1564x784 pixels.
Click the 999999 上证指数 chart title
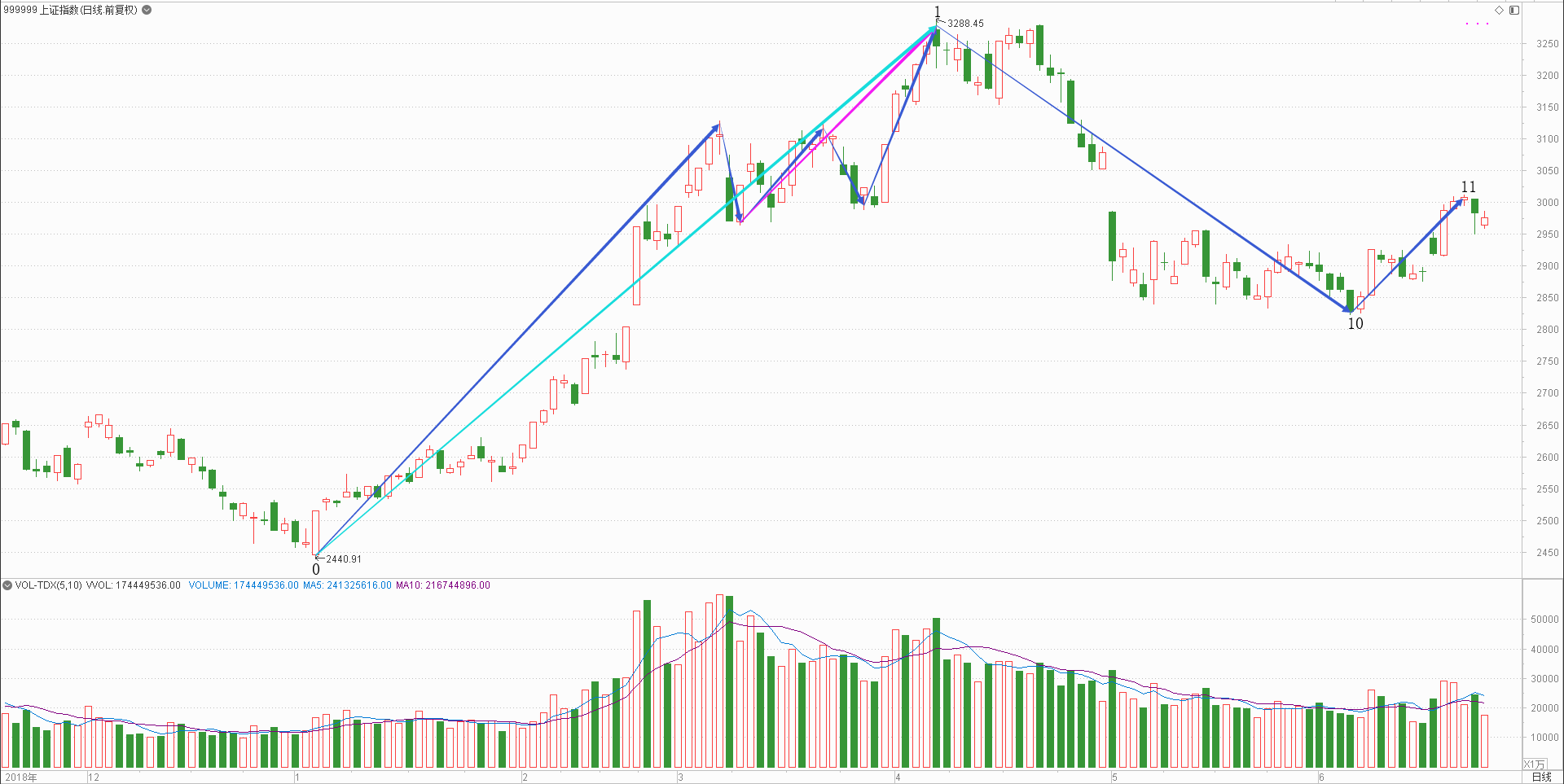[x=70, y=10]
